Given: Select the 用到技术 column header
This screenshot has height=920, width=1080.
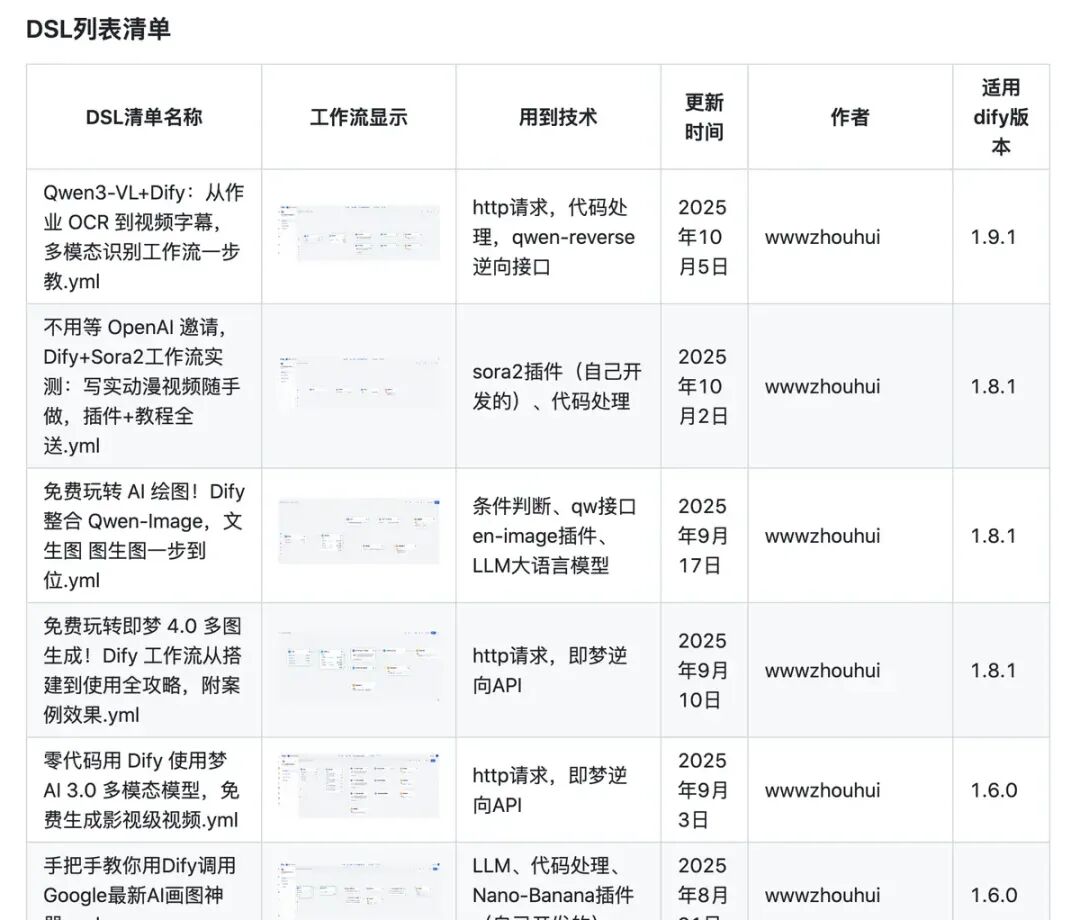Looking at the screenshot, I should click(558, 116).
